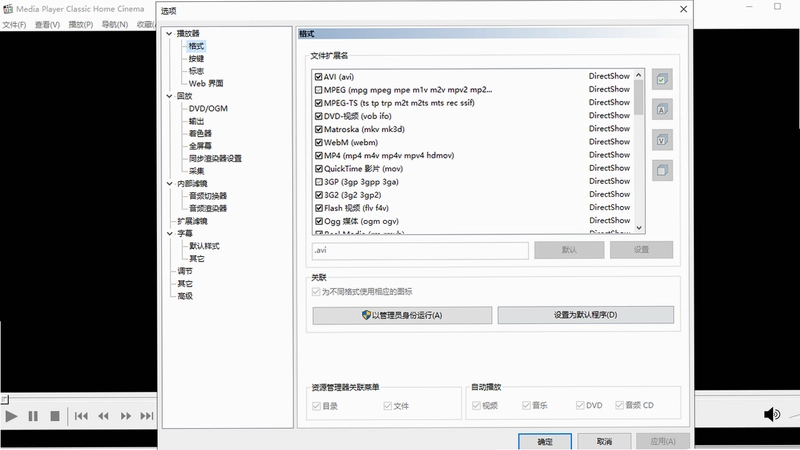Toggle the Ogg 媒体 (ogm ogv) checkbox
Image resolution: width=800 pixels, height=450 pixels.
click(x=318, y=221)
